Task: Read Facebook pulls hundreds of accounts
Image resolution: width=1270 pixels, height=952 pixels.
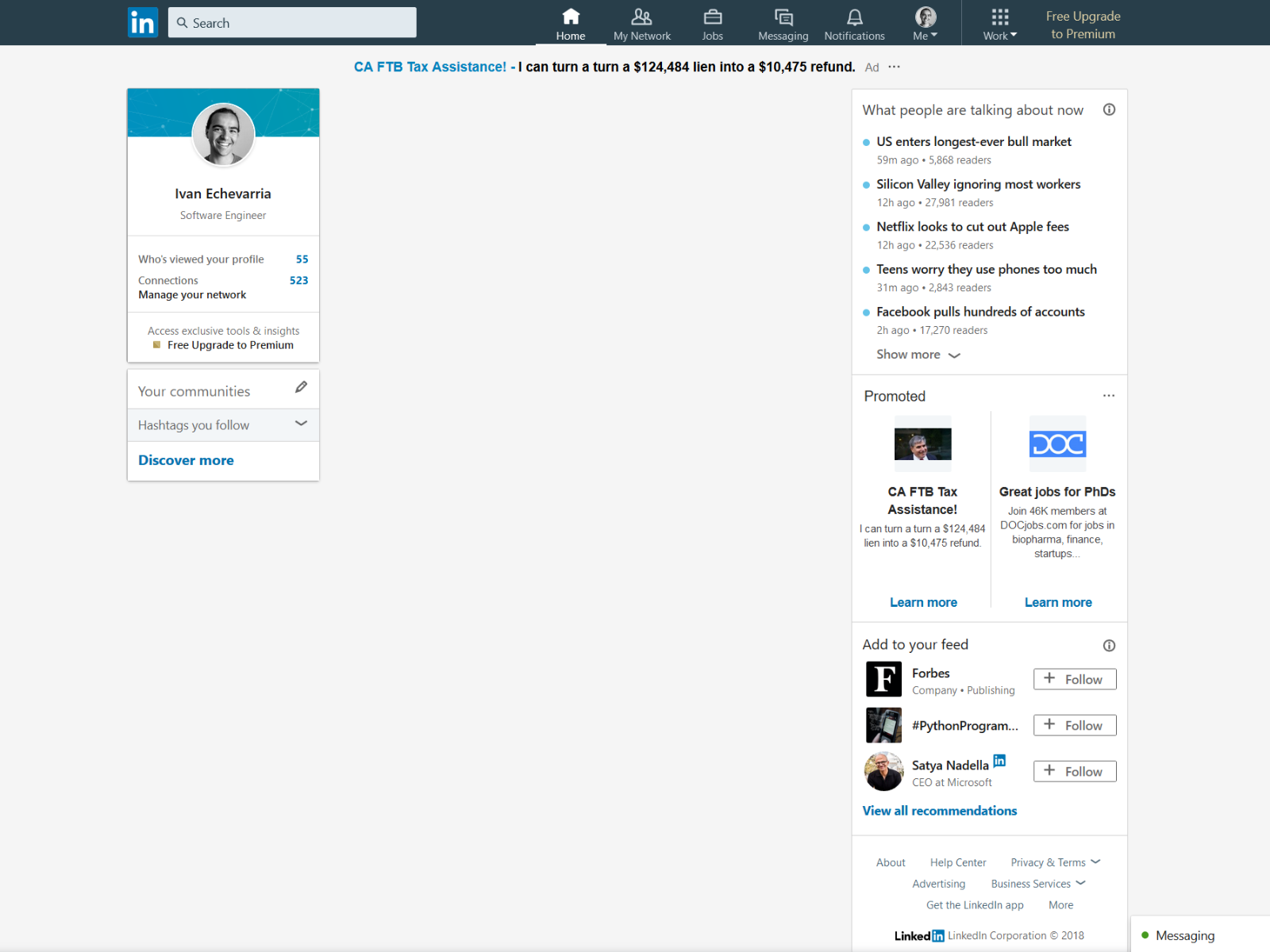Action: [980, 312]
